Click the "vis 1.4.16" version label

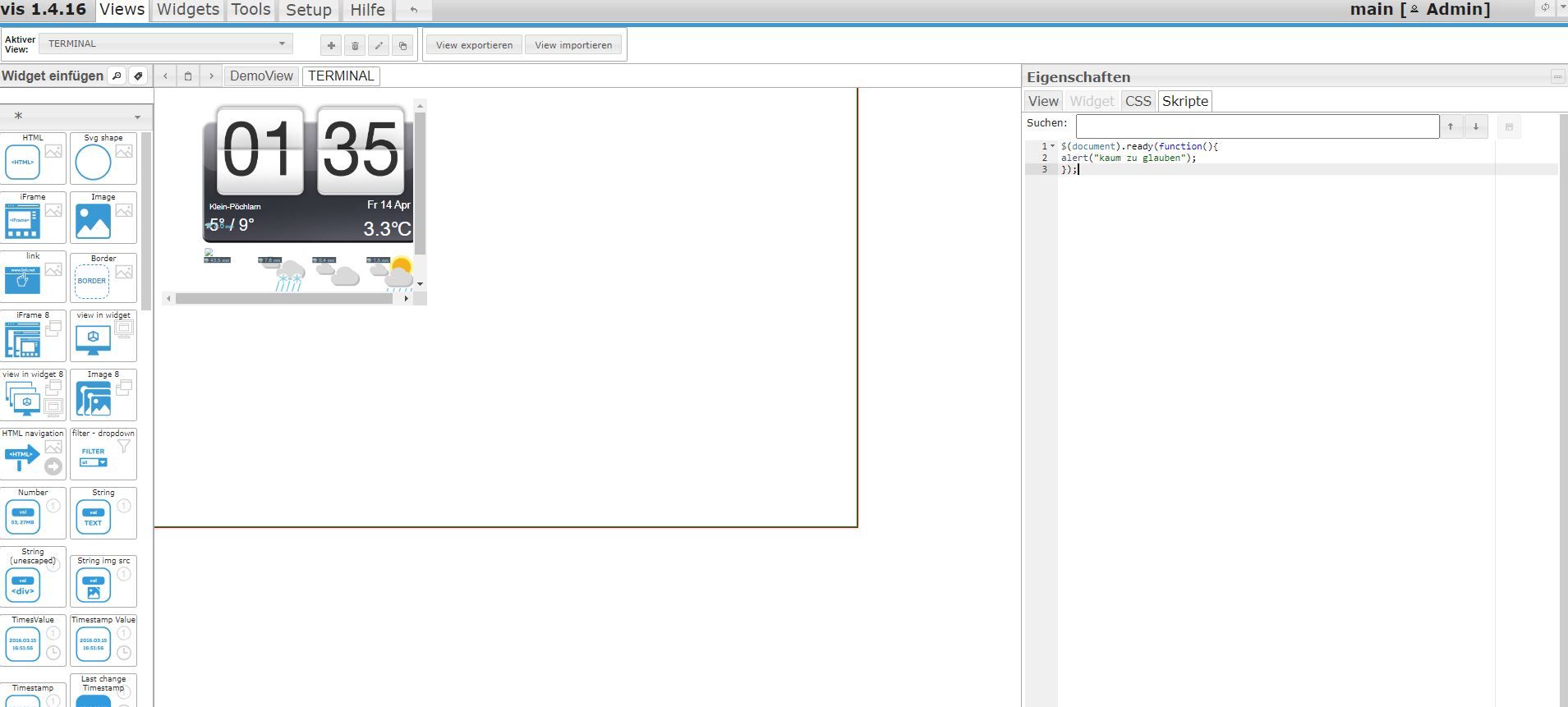point(44,10)
